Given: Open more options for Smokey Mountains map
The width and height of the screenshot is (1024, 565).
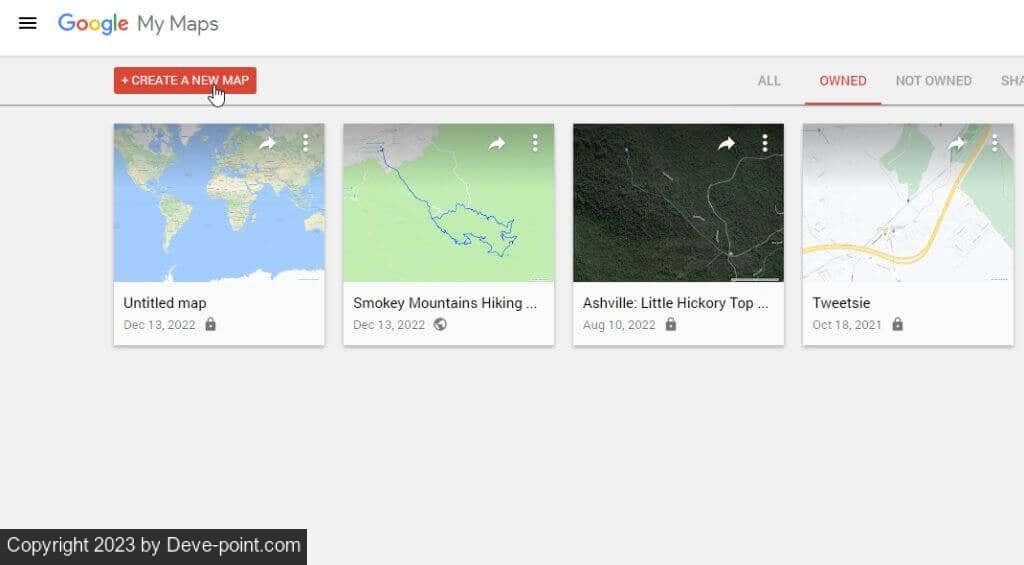Looking at the screenshot, I should [535, 144].
